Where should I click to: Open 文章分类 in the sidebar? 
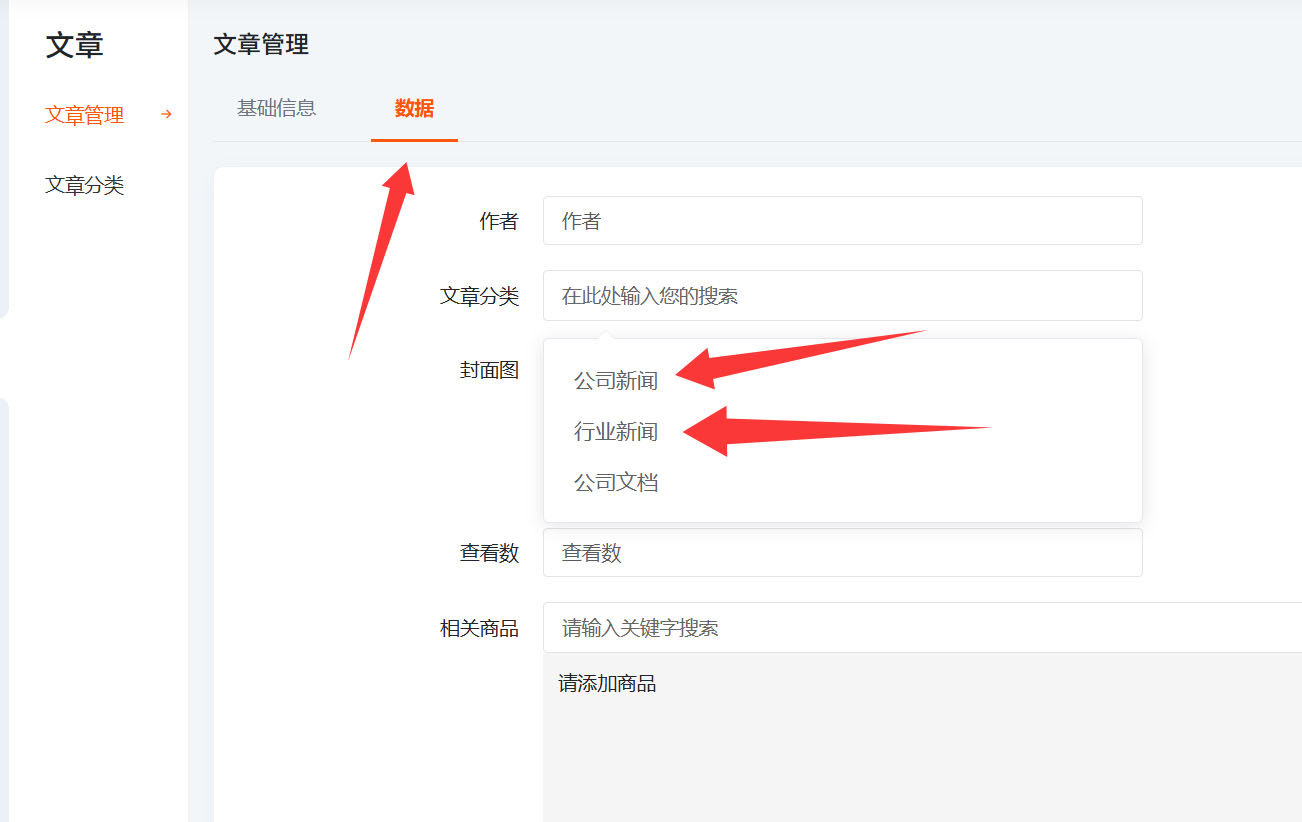pos(85,185)
